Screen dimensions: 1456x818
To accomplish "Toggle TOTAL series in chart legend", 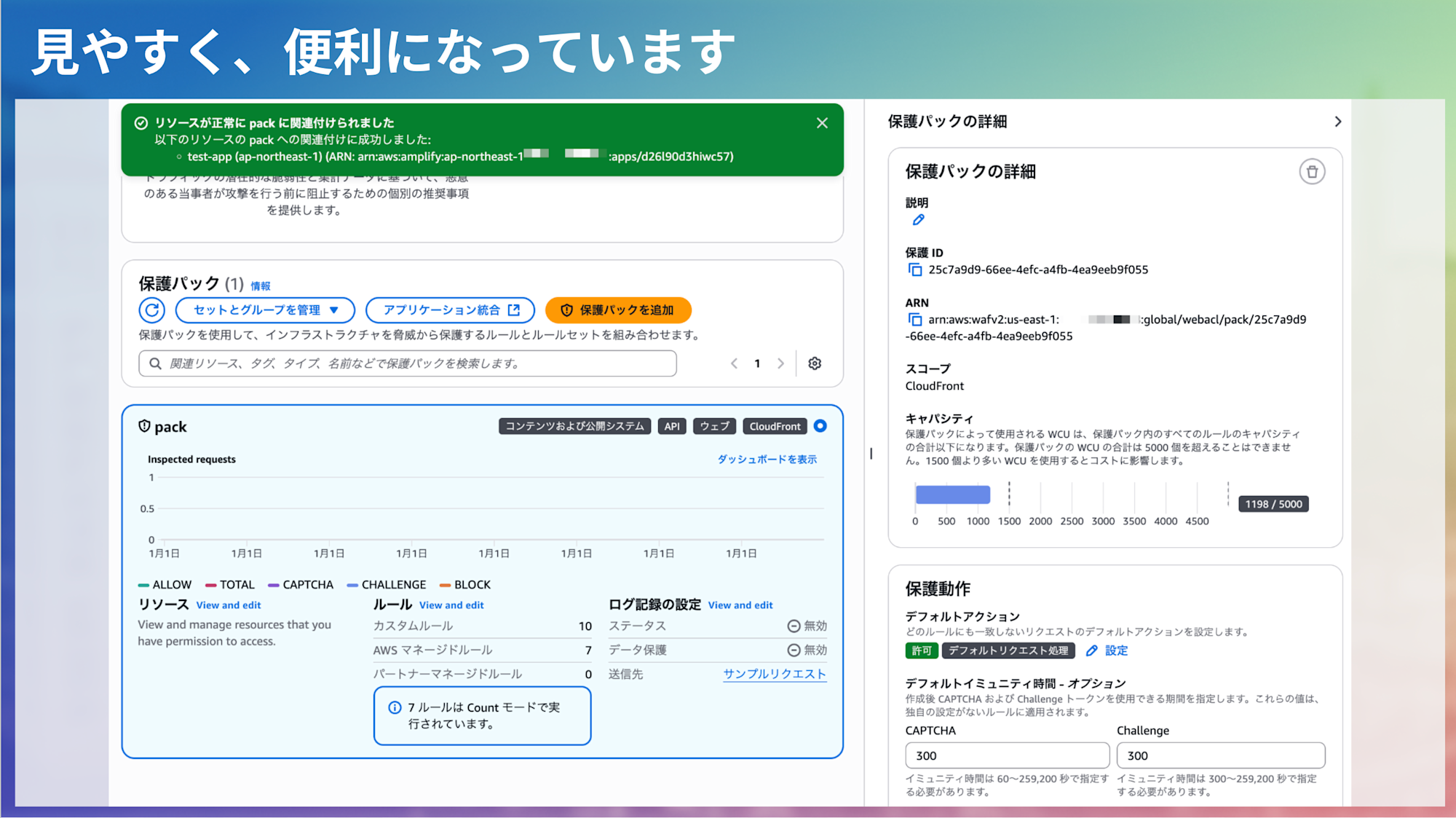I will point(230,585).
